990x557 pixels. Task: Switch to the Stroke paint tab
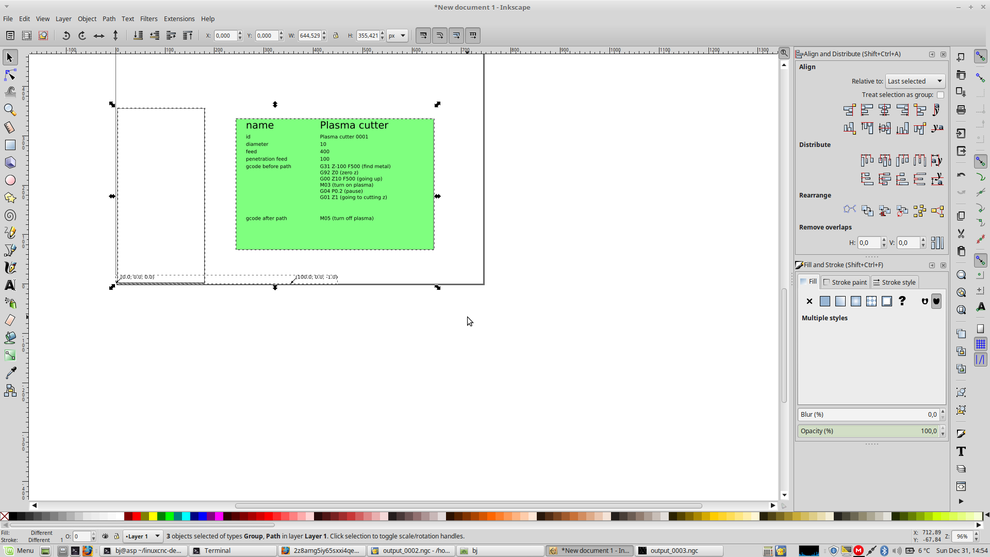click(x=845, y=282)
